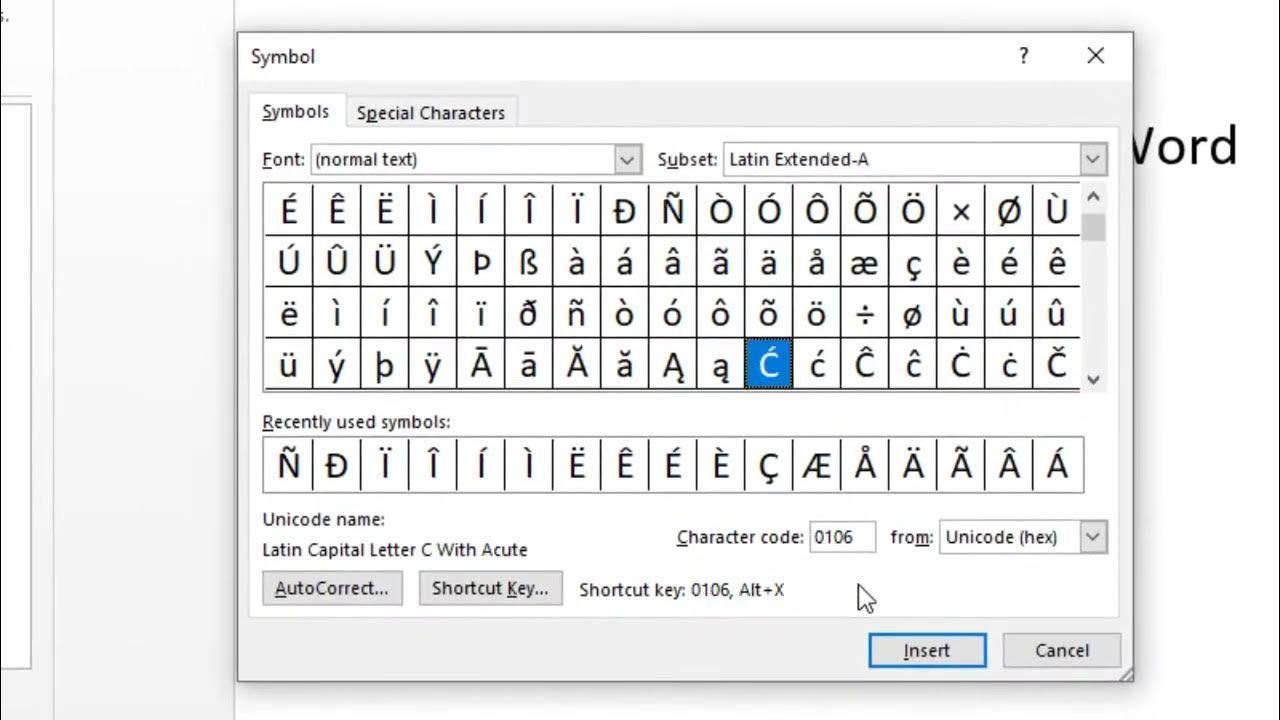The height and width of the screenshot is (720, 1280).
Task: Pick the capital Thorn Þ symbol
Action: click(481, 263)
